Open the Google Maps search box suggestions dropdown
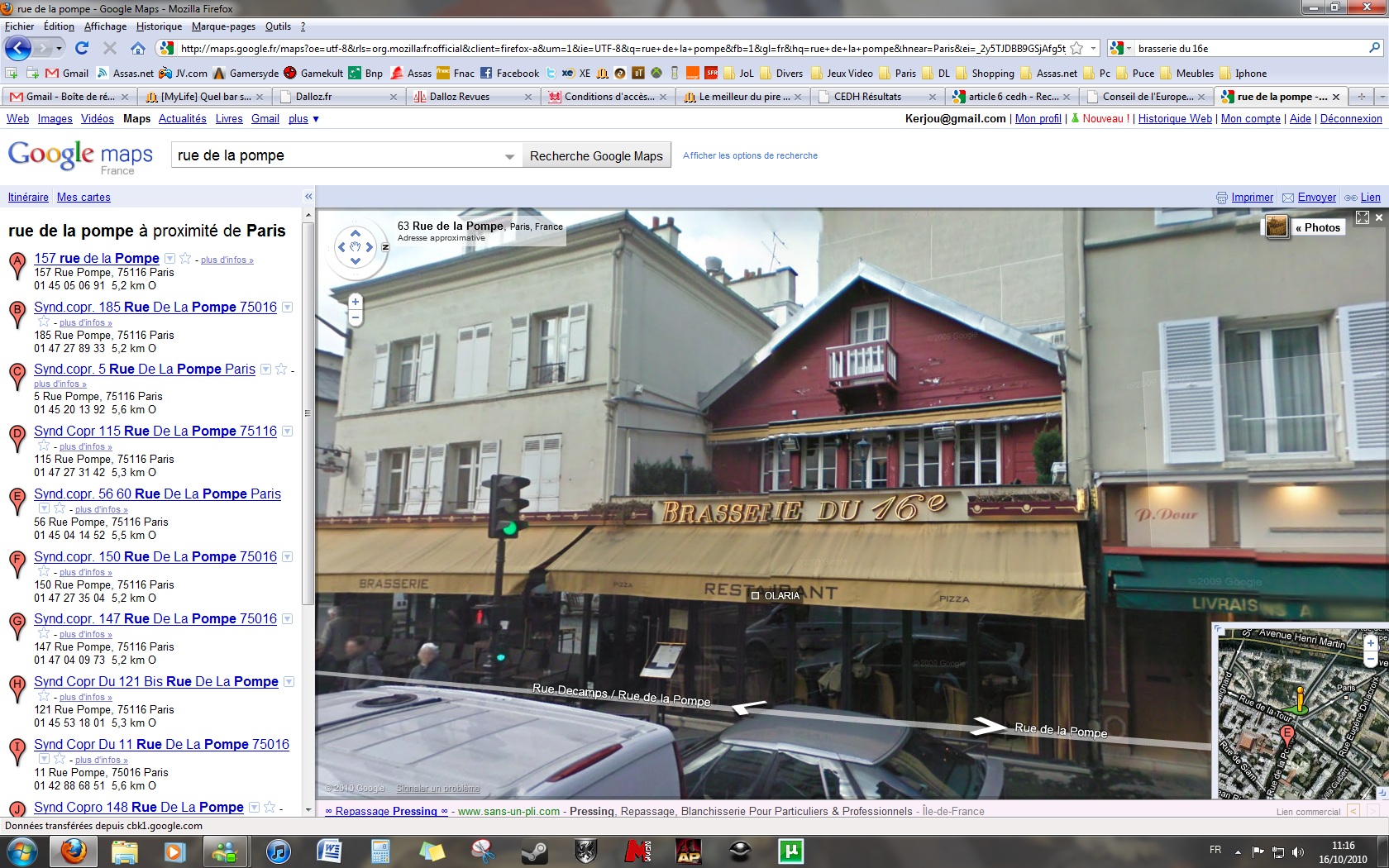 tap(509, 155)
